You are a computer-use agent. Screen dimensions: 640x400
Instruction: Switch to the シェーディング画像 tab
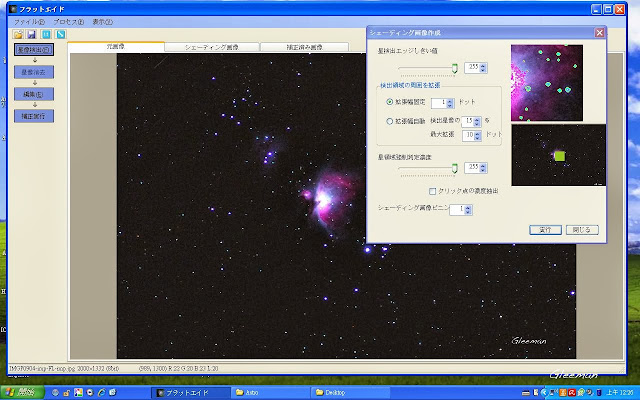click(x=212, y=47)
